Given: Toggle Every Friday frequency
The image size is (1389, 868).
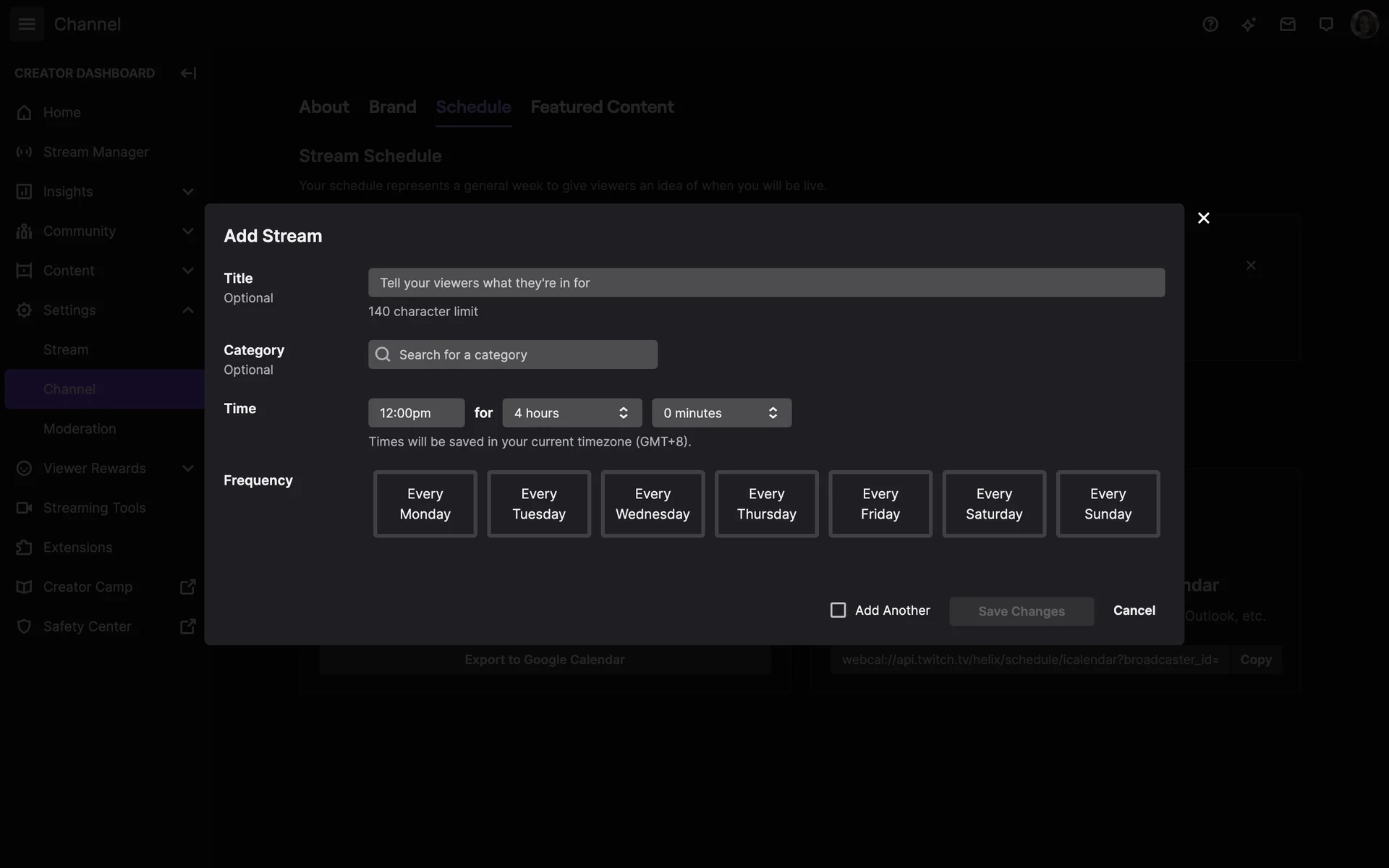Looking at the screenshot, I should pyautogui.click(x=880, y=504).
